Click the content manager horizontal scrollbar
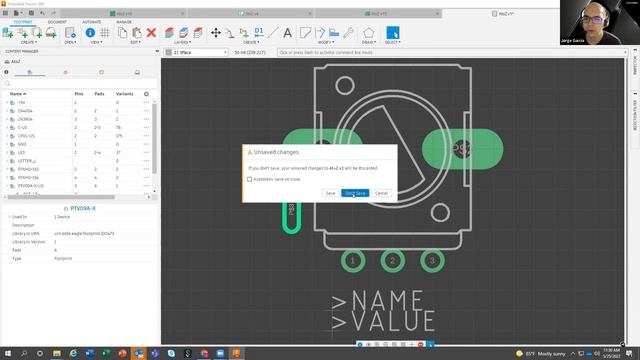This screenshot has height=360, width=640. 60,197
